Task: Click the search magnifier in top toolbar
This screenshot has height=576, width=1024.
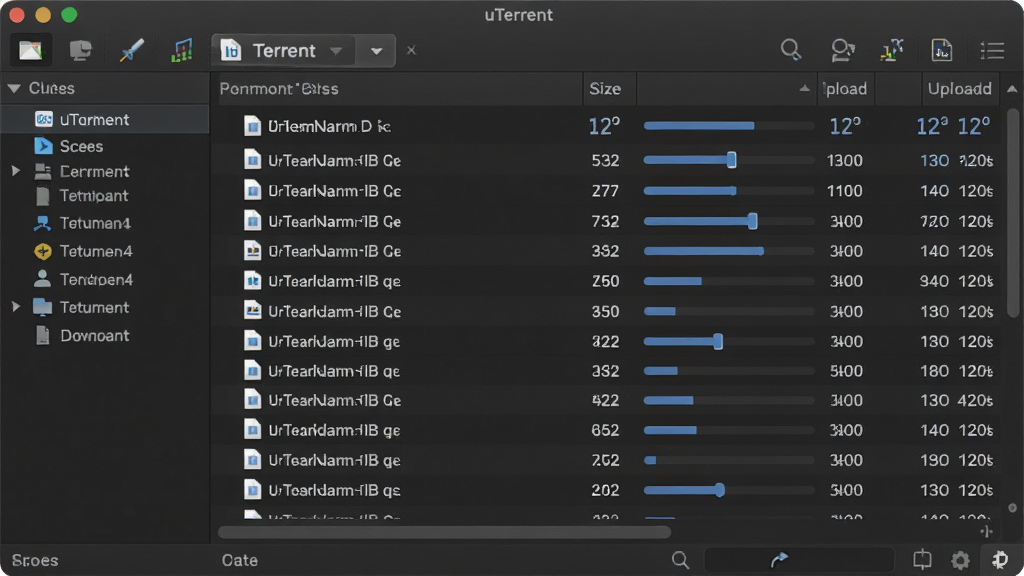Action: (791, 50)
